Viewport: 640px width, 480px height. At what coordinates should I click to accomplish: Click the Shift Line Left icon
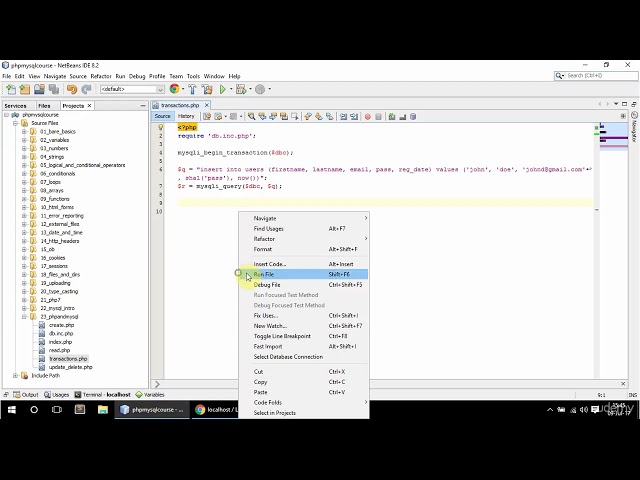click(343, 117)
